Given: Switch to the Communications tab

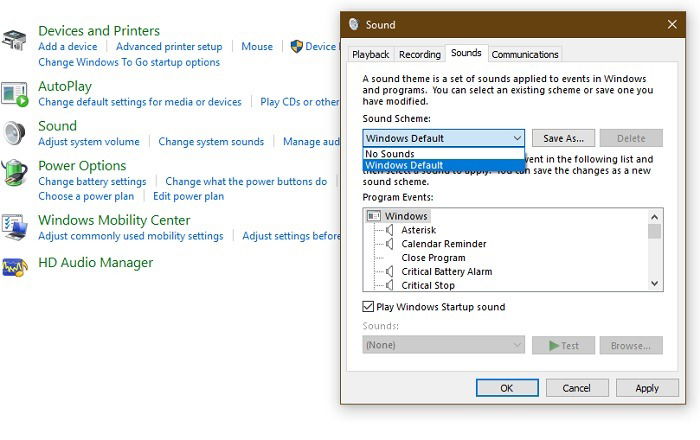Looking at the screenshot, I should pos(525,54).
